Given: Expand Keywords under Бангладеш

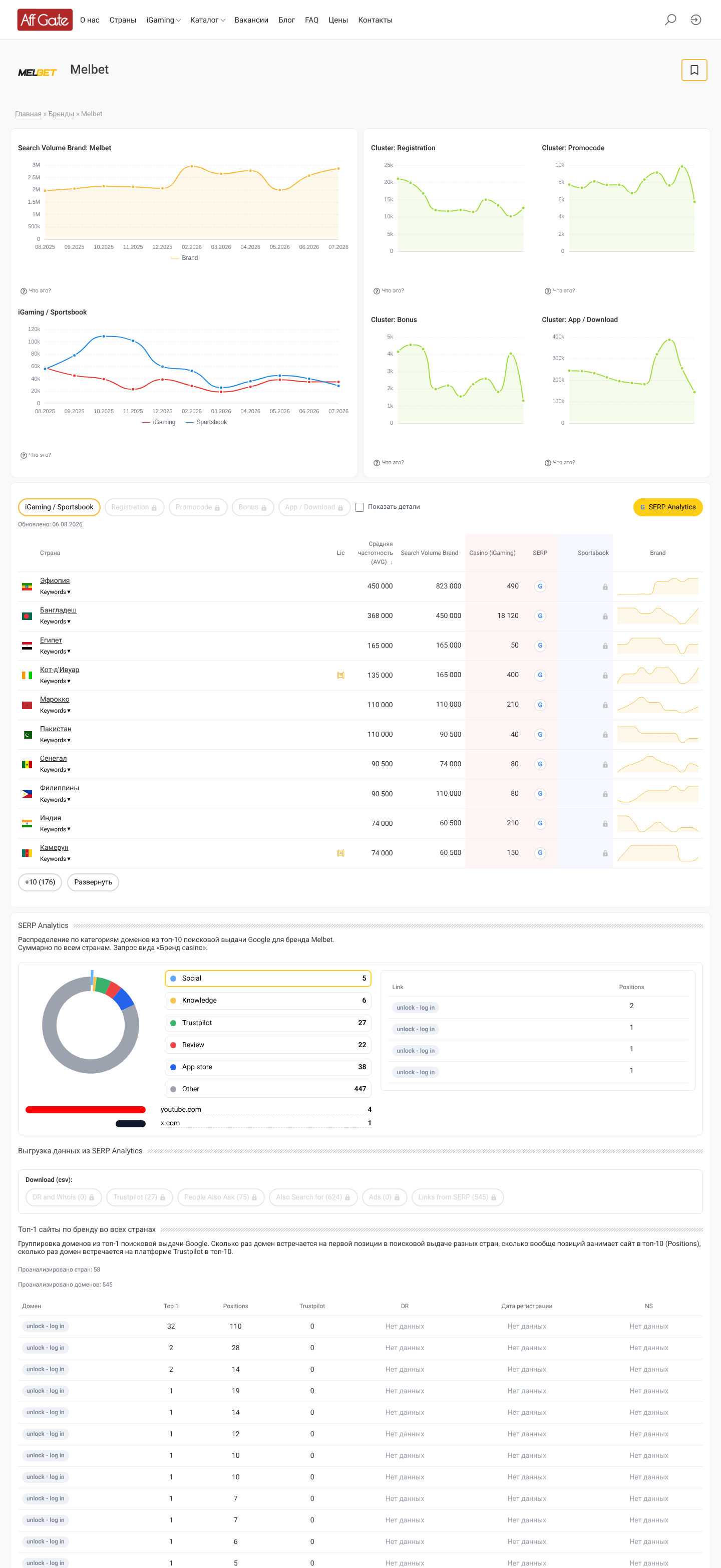Looking at the screenshot, I should pyautogui.click(x=56, y=622).
